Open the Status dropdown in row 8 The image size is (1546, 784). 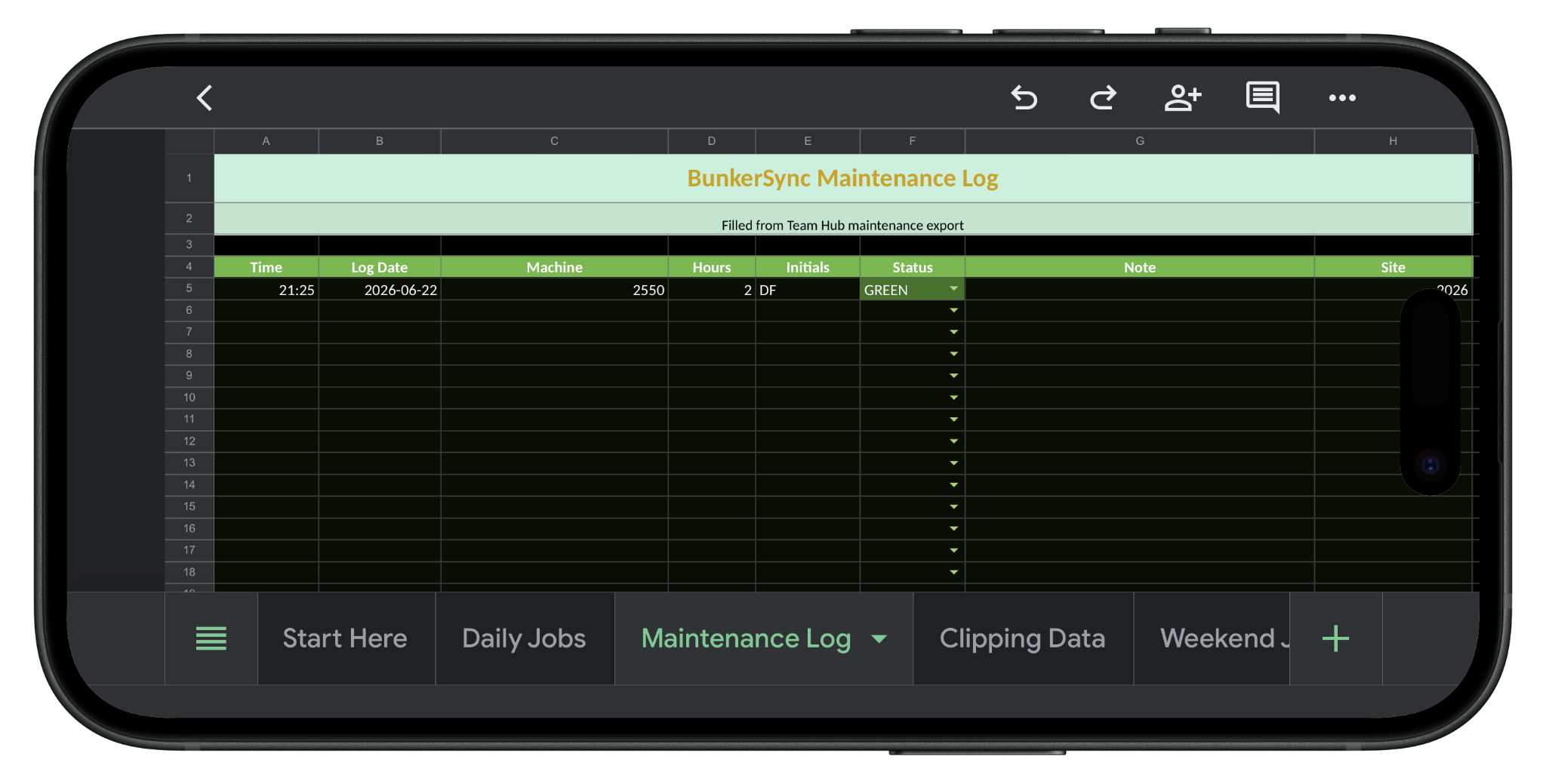(954, 355)
